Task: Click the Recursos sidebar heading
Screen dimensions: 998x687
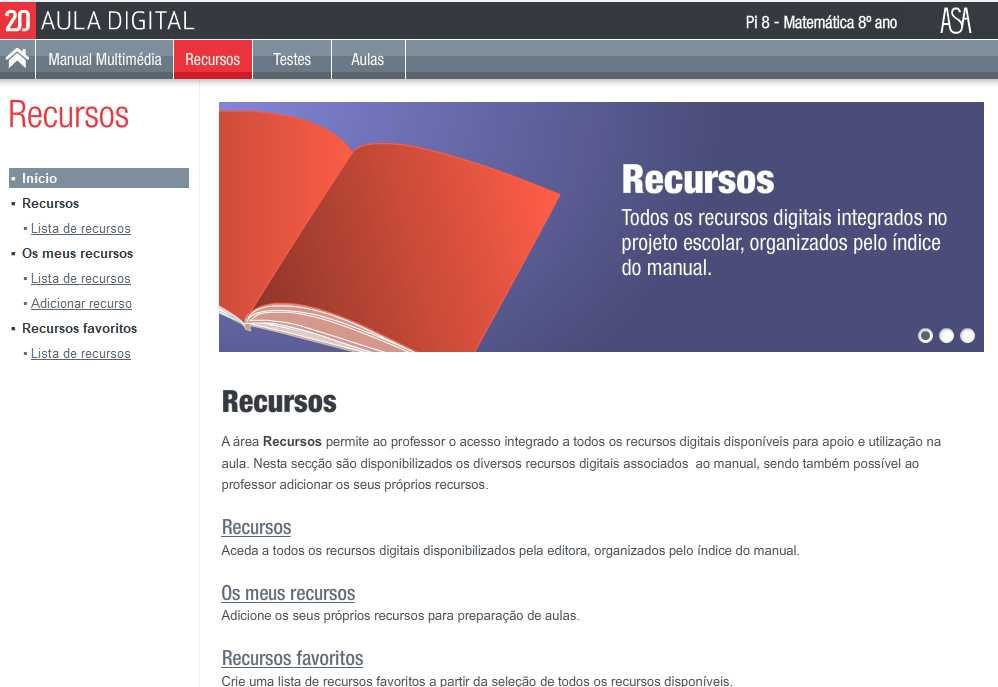Action: (x=50, y=203)
